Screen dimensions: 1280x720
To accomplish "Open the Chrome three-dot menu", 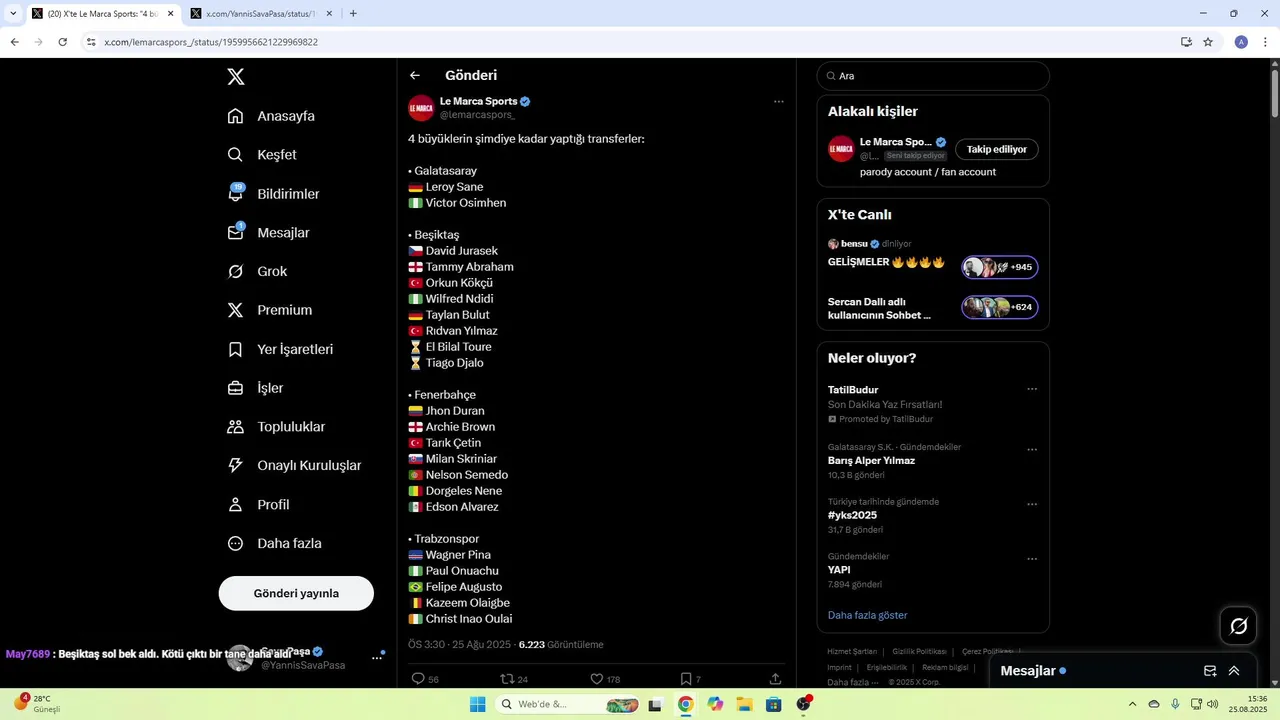I will (x=1266, y=42).
